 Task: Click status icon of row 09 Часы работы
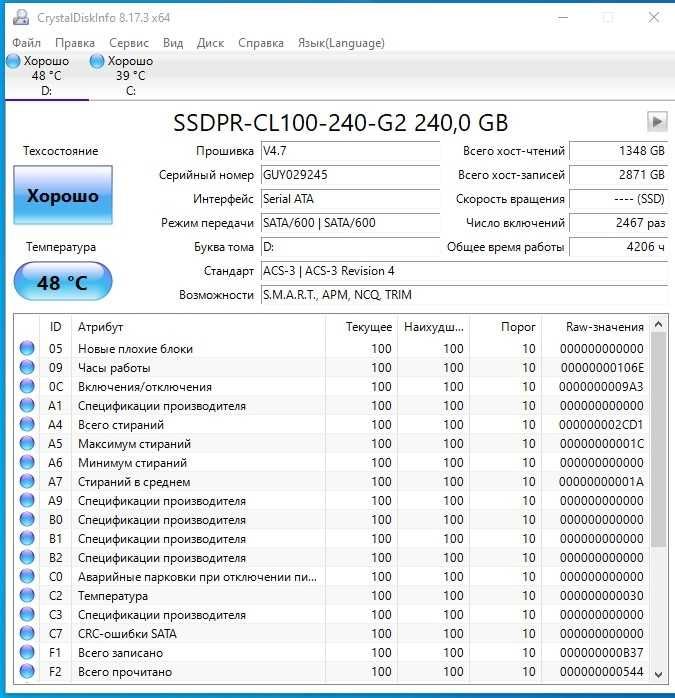(27, 367)
